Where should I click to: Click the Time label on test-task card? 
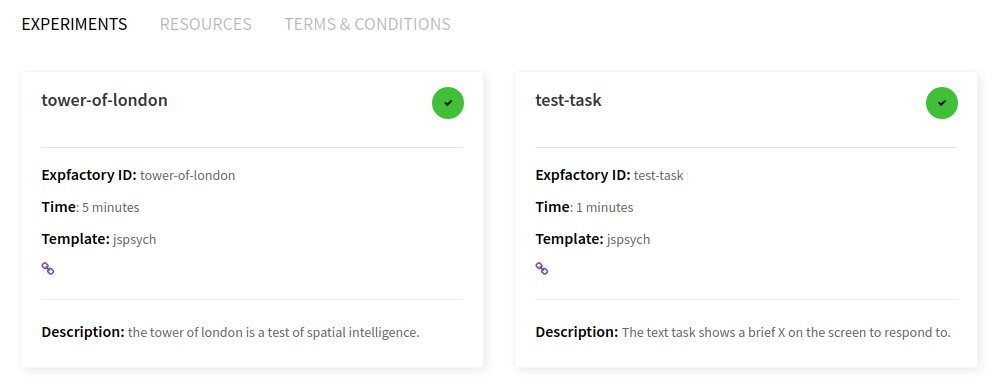coord(552,207)
